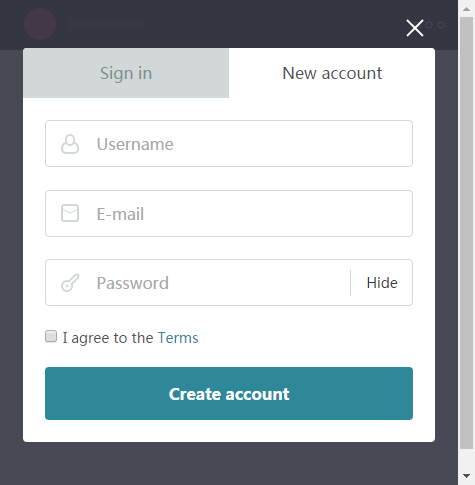The image size is (475, 485).
Task: Click the scrollbar up arrow
Action: click(x=466, y=9)
